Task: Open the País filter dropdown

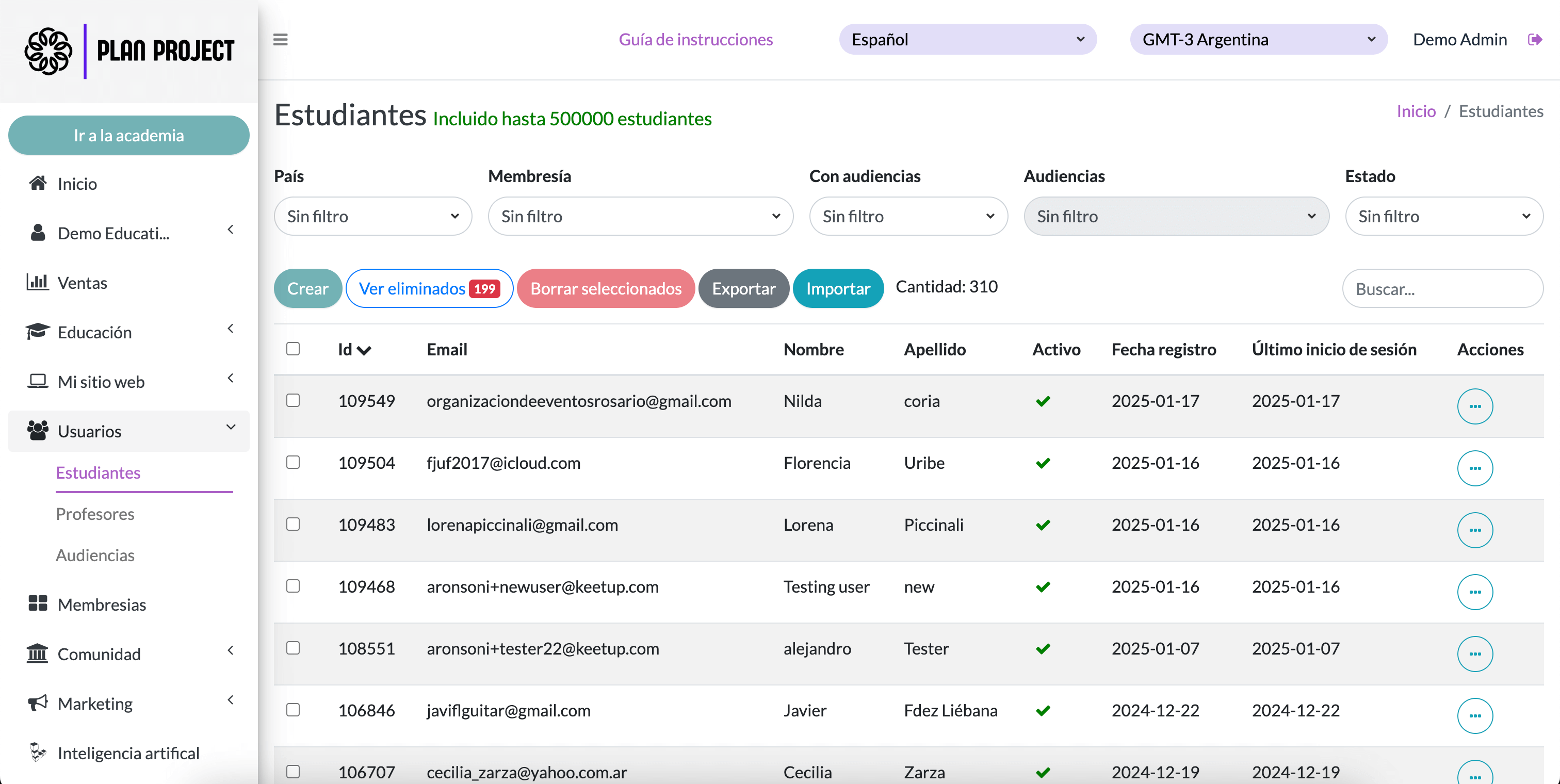Action: click(372, 216)
